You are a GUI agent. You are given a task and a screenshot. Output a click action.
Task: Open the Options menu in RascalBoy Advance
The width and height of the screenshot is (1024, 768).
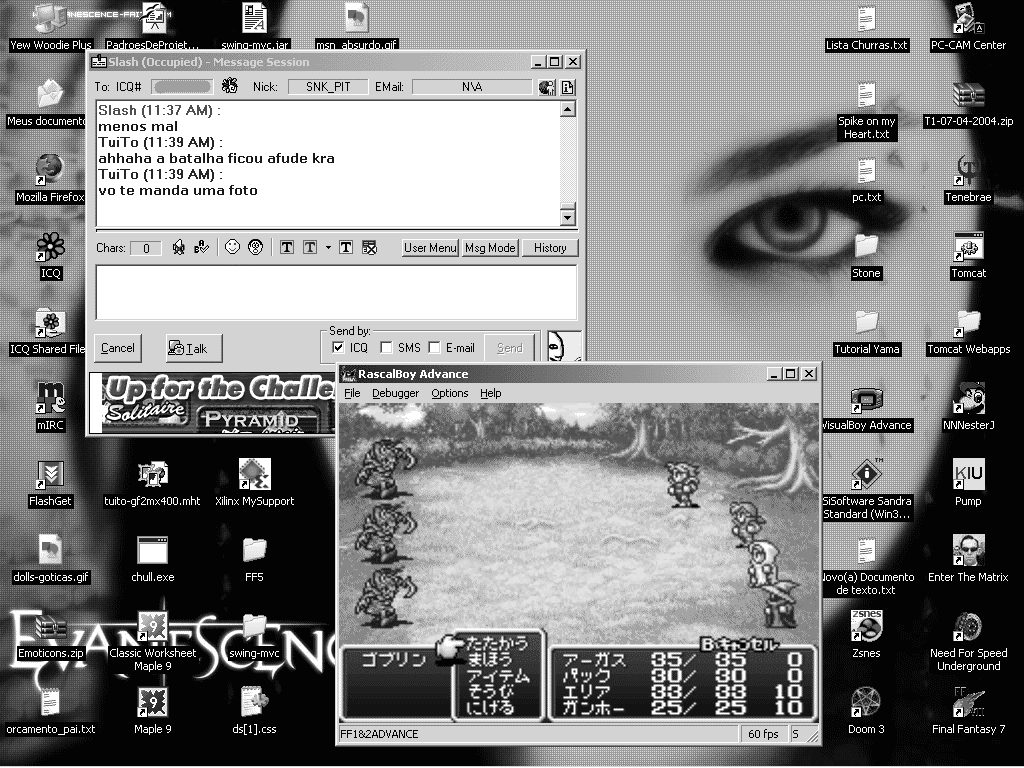(x=449, y=393)
